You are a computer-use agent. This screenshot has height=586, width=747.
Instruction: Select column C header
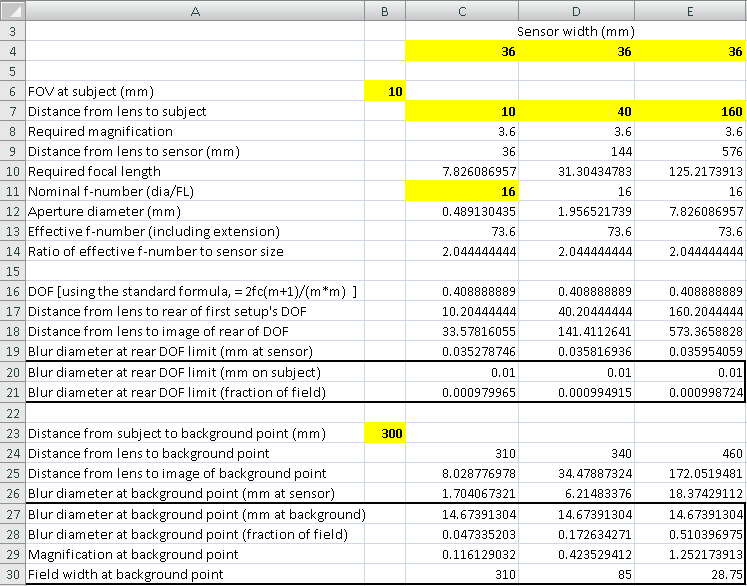(462, 11)
